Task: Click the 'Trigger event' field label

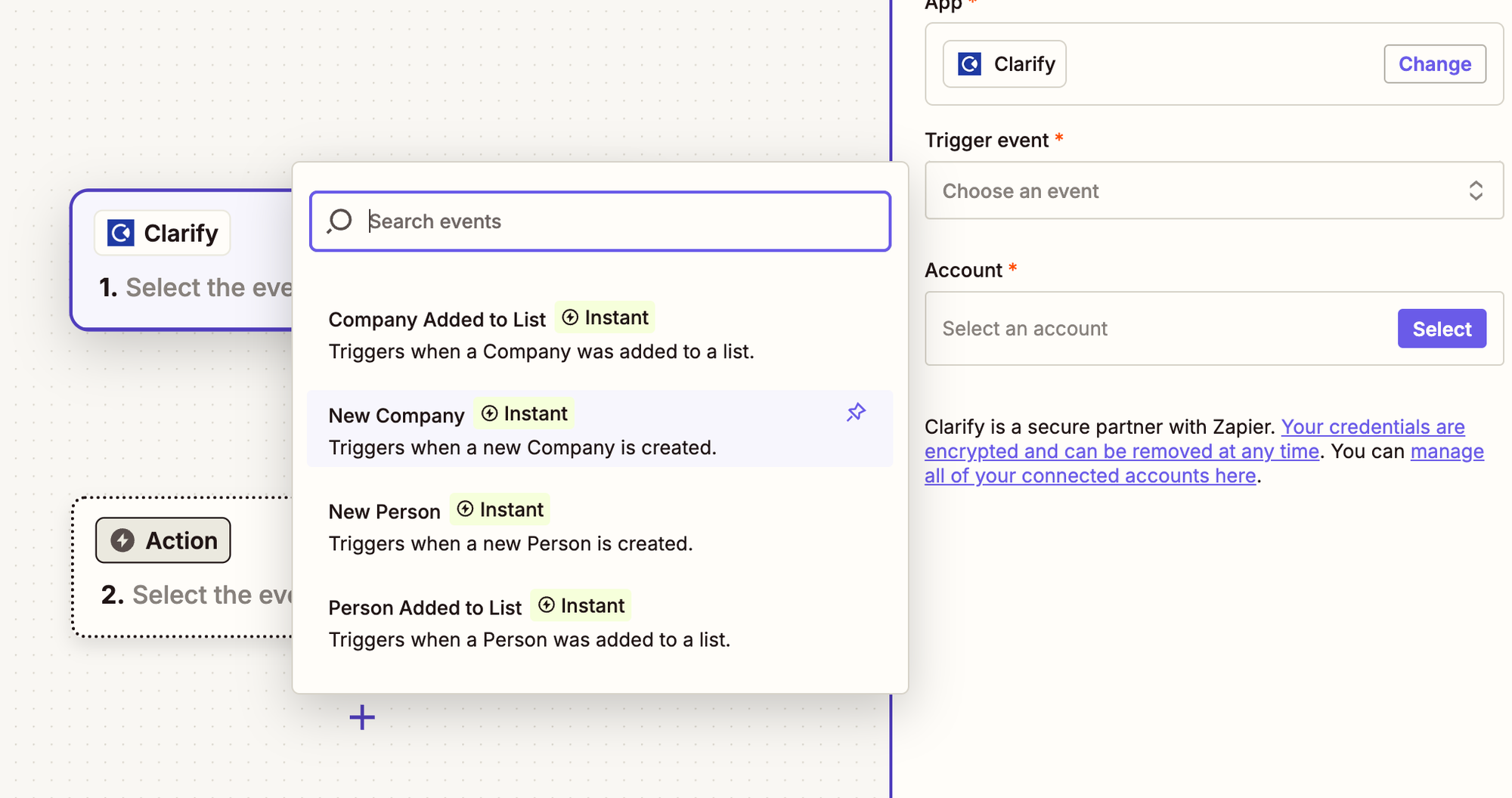Action: tap(987, 141)
